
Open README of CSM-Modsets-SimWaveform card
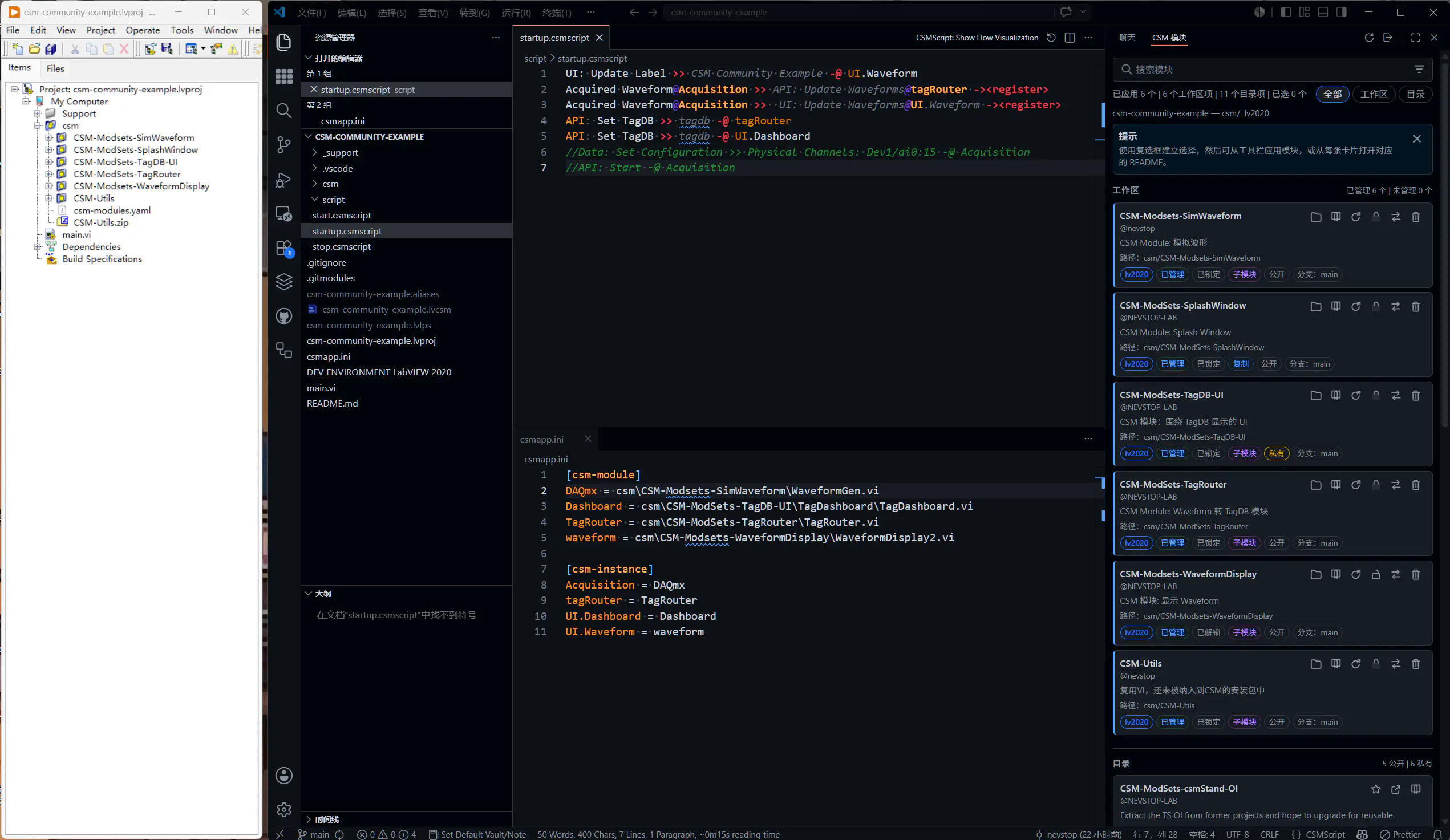tap(1335, 216)
